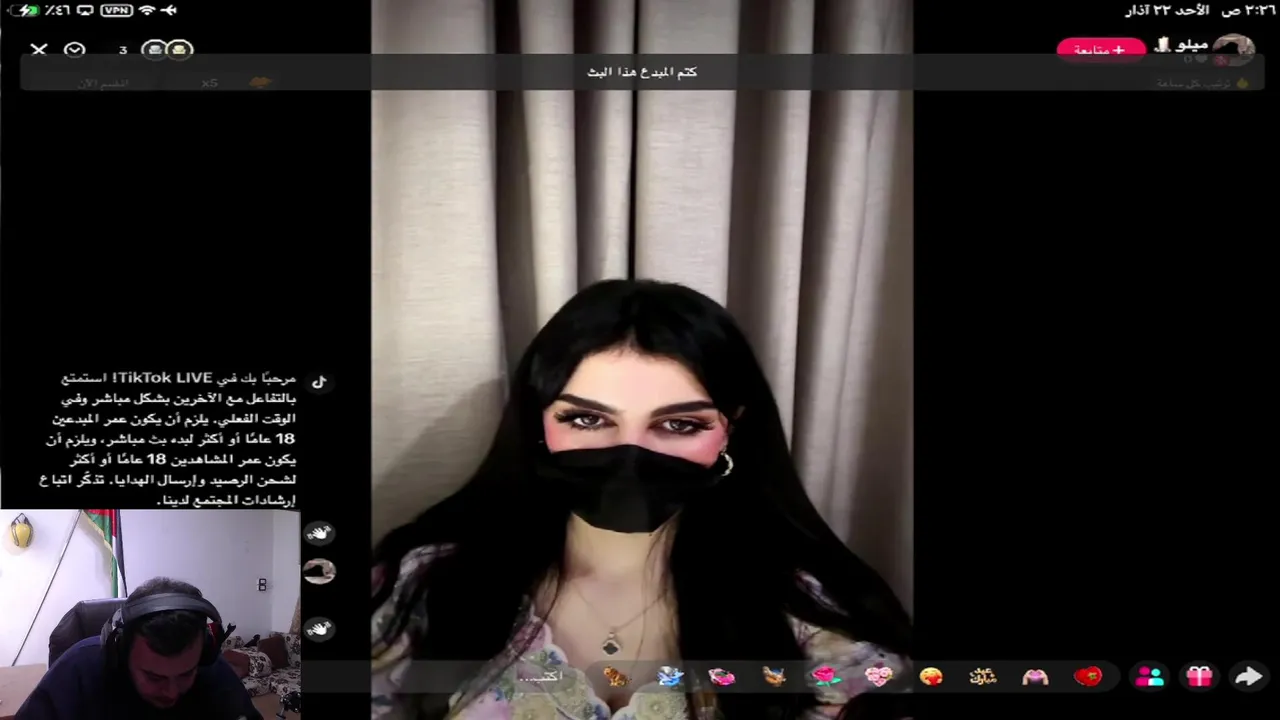Send the pink sports car gift

tap(721, 677)
